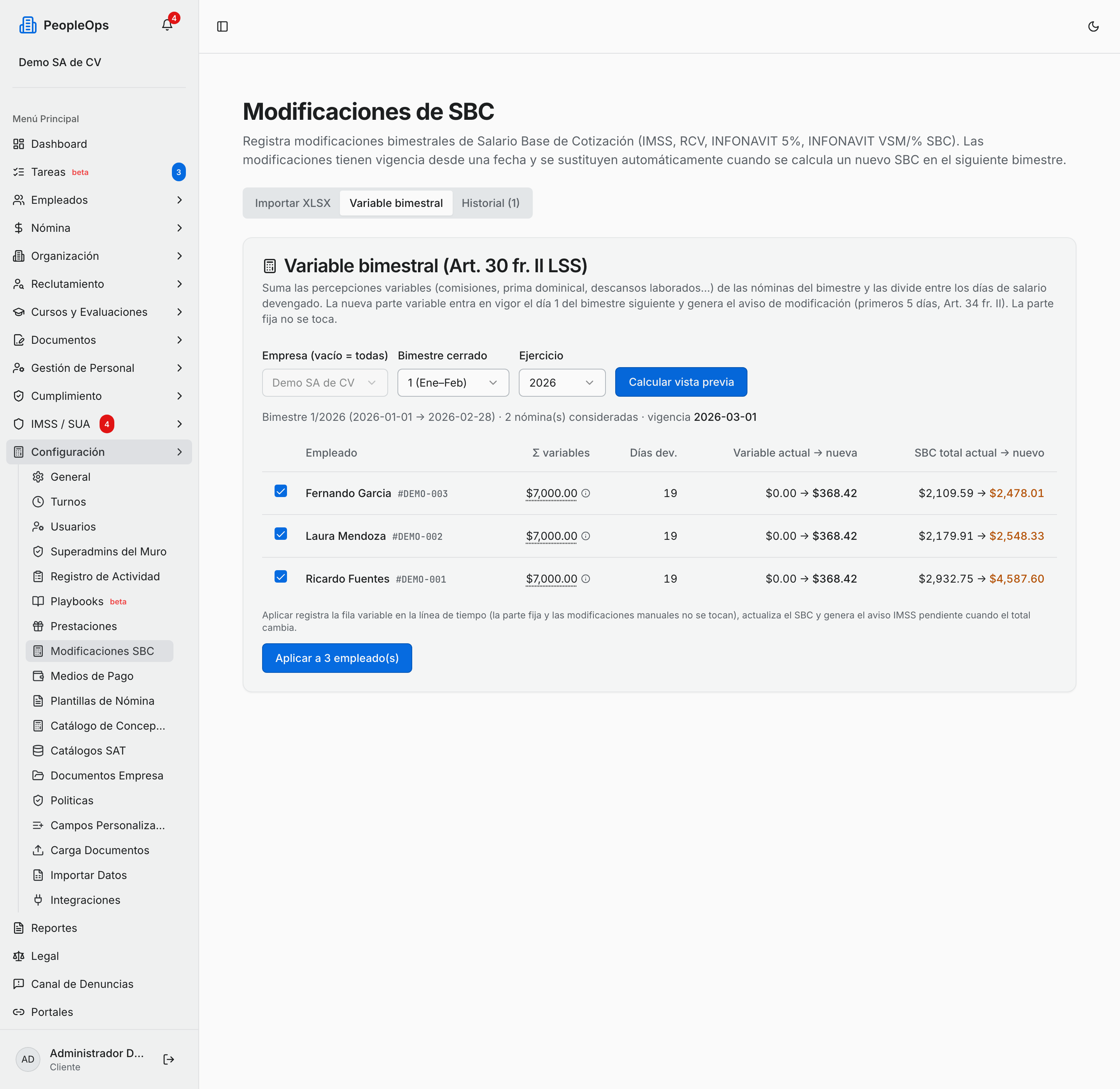Expand the Empleados menu chevron
Viewport: 1120px width, 1089px height.
pos(180,200)
